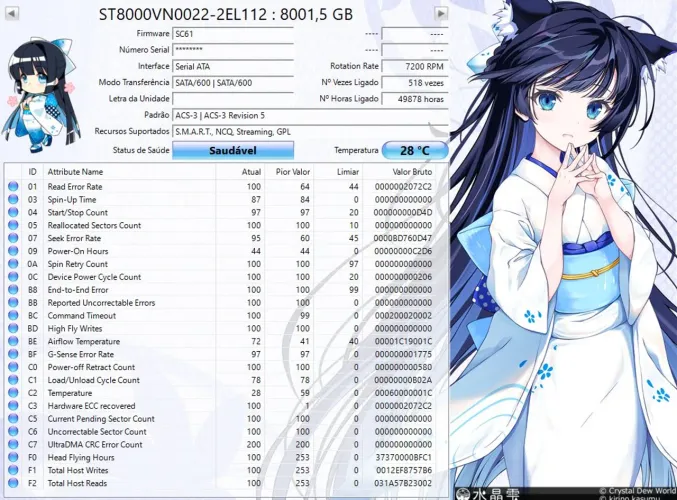Select raw value 00020002​0002 of Command Timeout

[x=403, y=316]
